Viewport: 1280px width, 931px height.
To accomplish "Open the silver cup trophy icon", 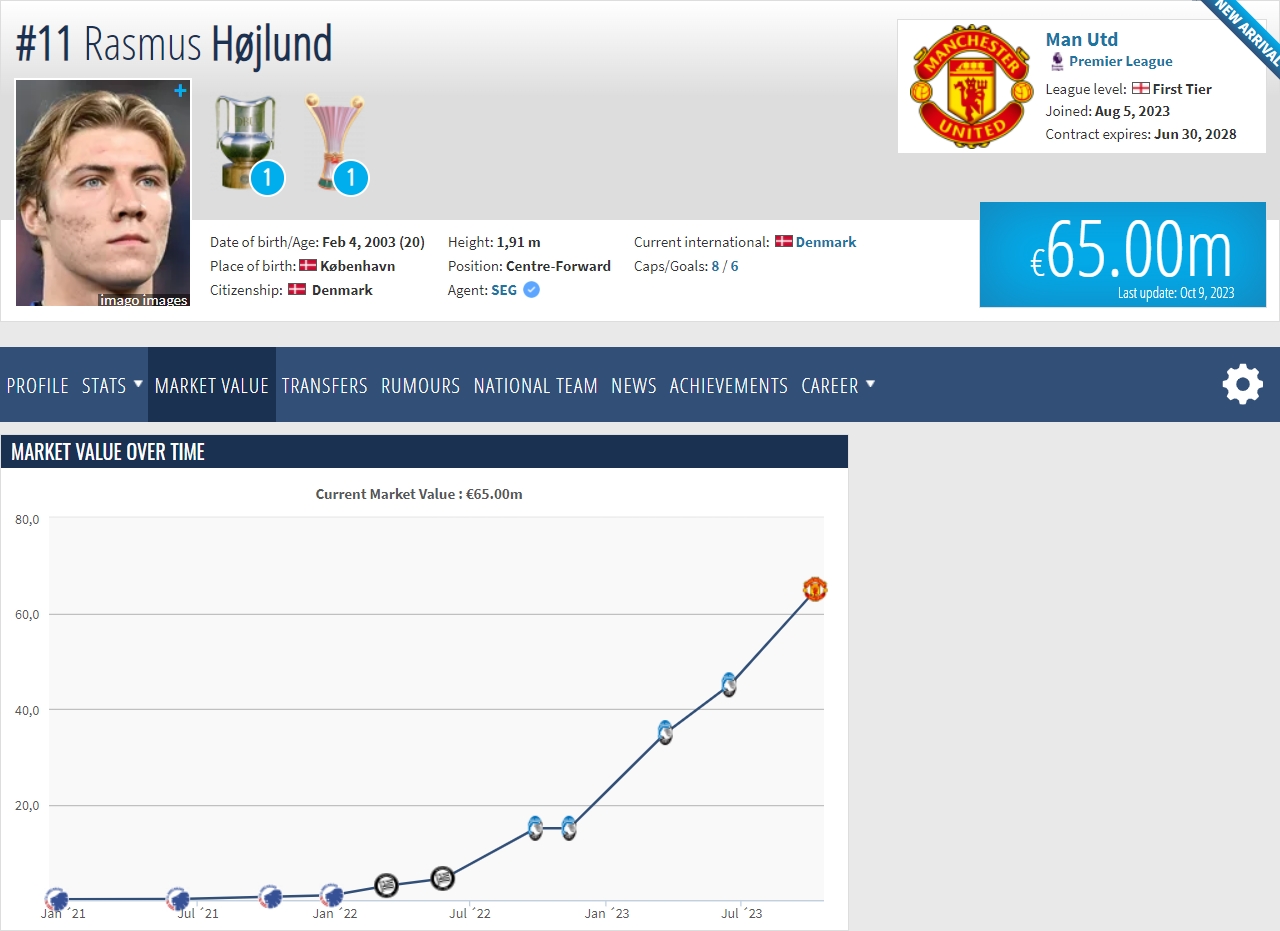I will [x=246, y=142].
